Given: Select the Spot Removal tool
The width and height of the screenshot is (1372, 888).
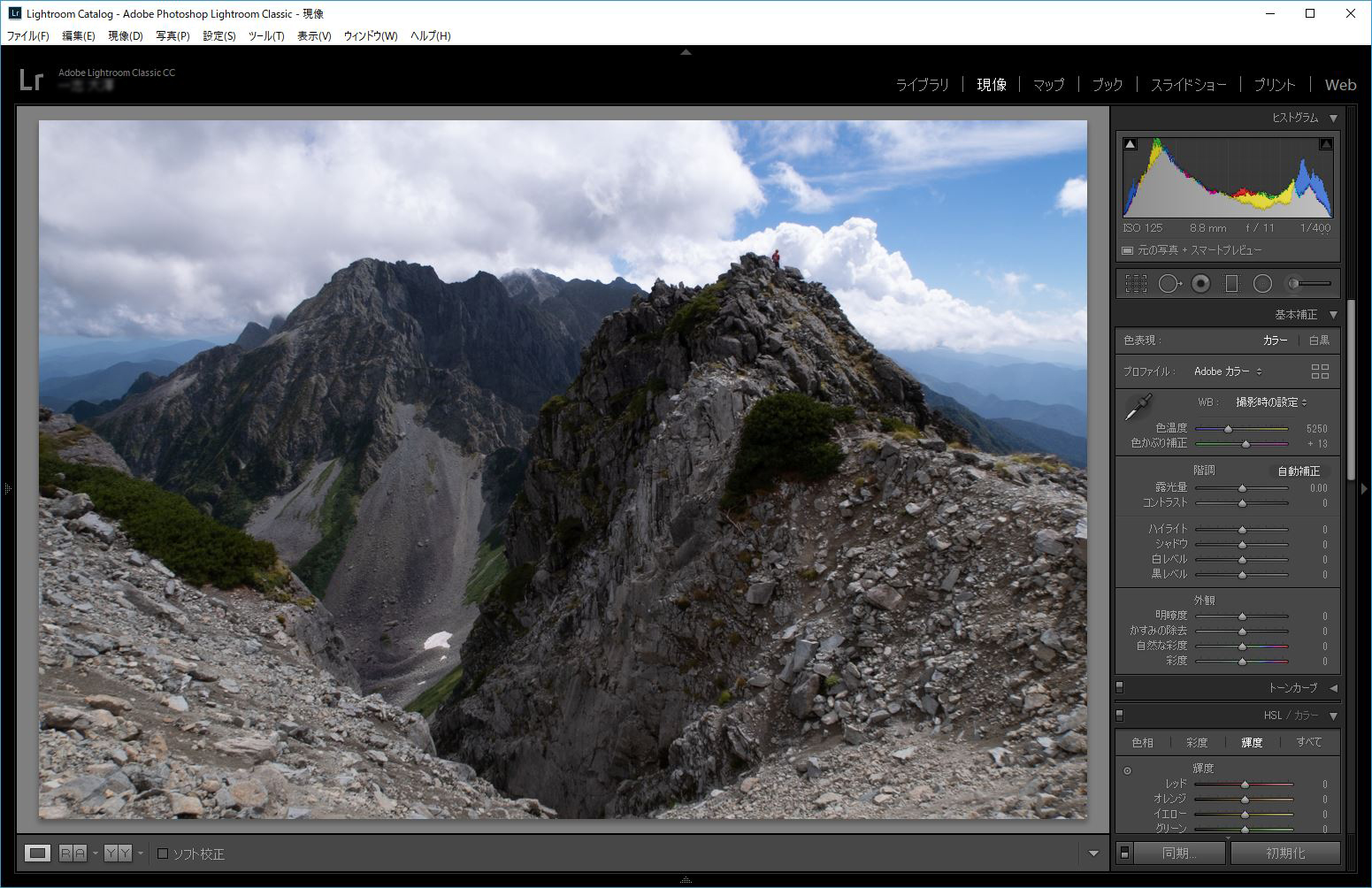Looking at the screenshot, I should [x=1169, y=283].
